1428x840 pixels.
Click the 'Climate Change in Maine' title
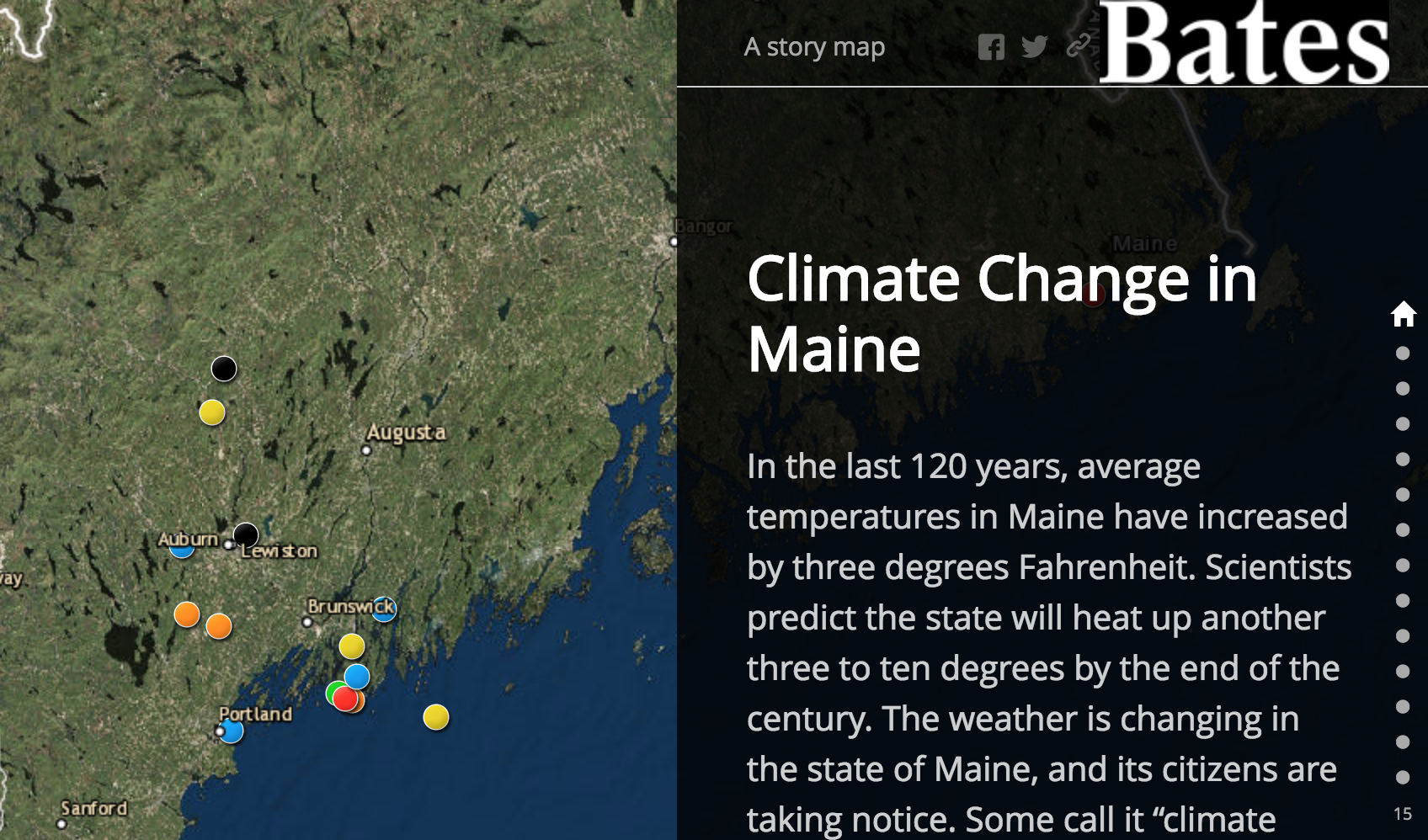(1001, 313)
